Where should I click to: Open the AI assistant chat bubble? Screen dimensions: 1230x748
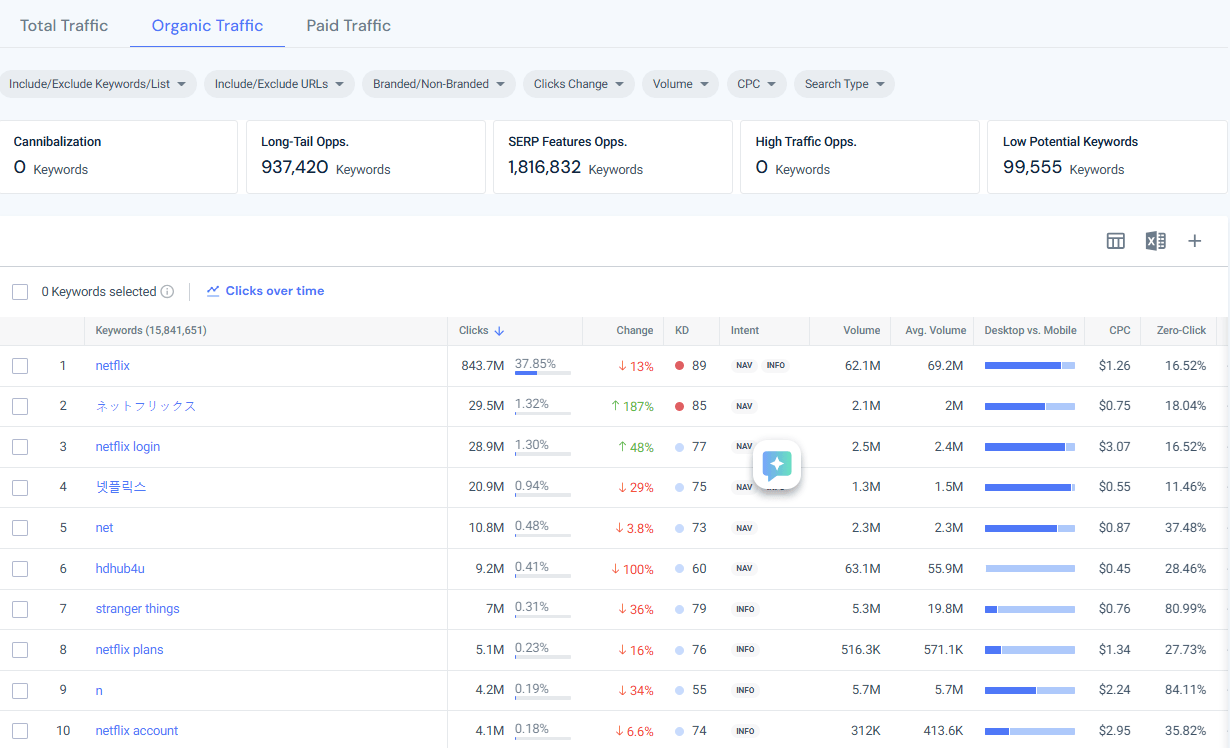pos(777,464)
